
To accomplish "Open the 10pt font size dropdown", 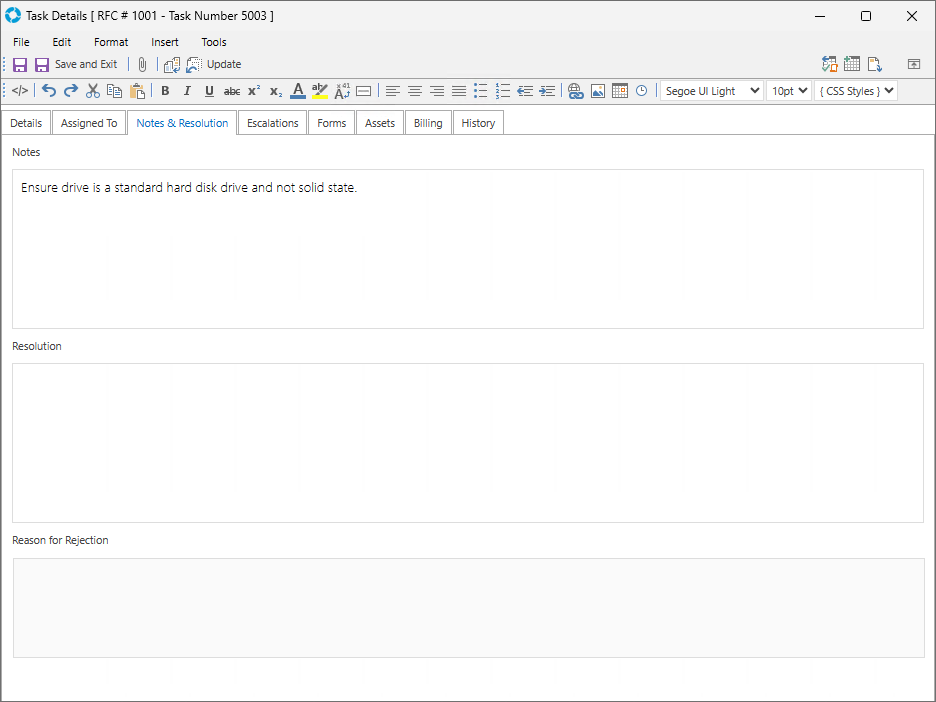I will [x=788, y=91].
